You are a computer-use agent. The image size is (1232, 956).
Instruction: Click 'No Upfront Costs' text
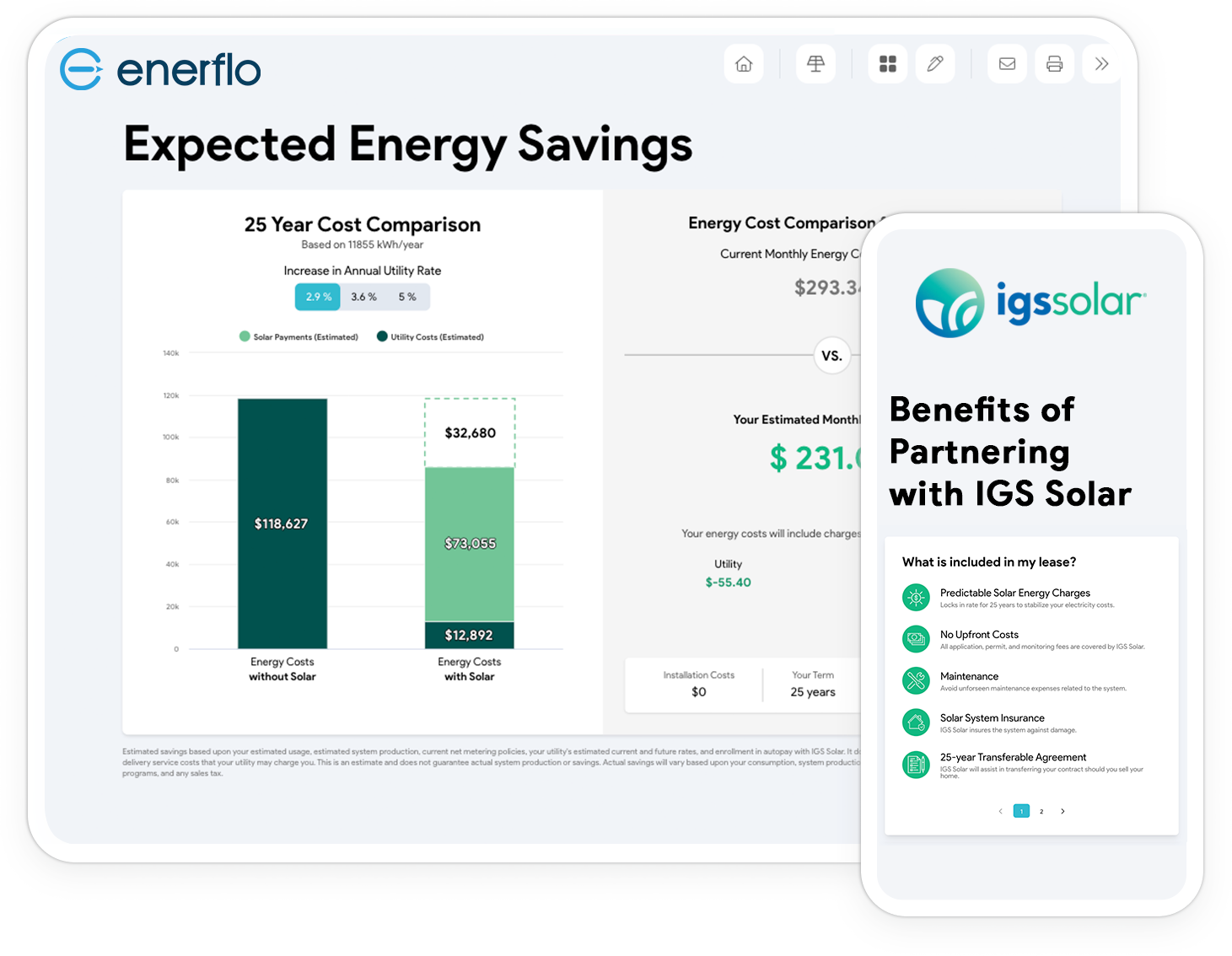979,634
